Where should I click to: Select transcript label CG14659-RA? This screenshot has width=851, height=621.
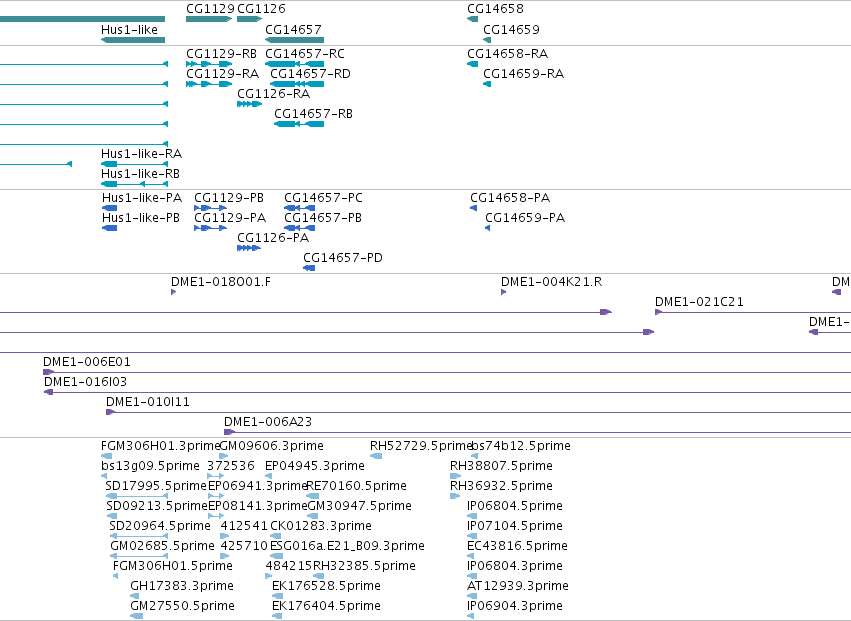(x=524, y=74)
